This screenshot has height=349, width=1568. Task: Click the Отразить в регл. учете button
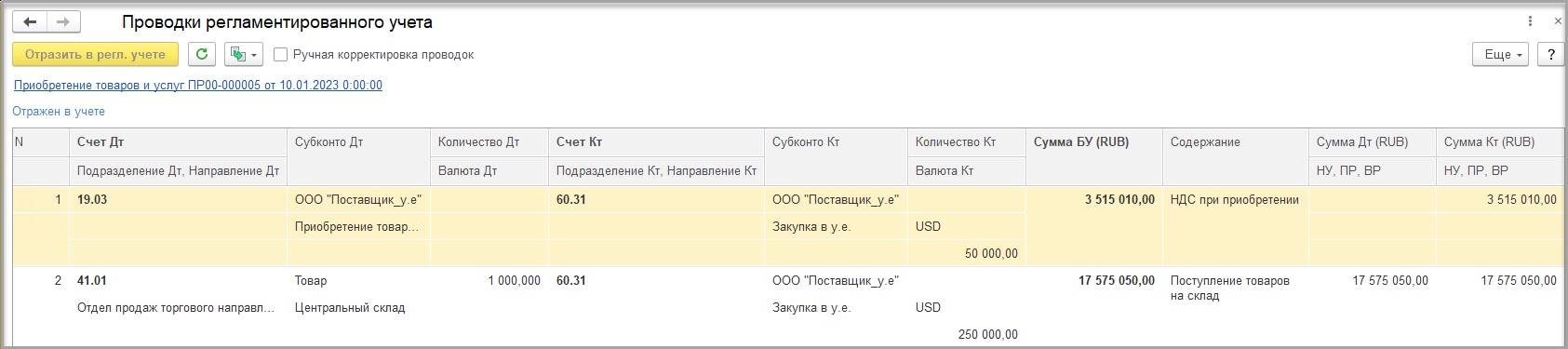click(x=95, y=55)
